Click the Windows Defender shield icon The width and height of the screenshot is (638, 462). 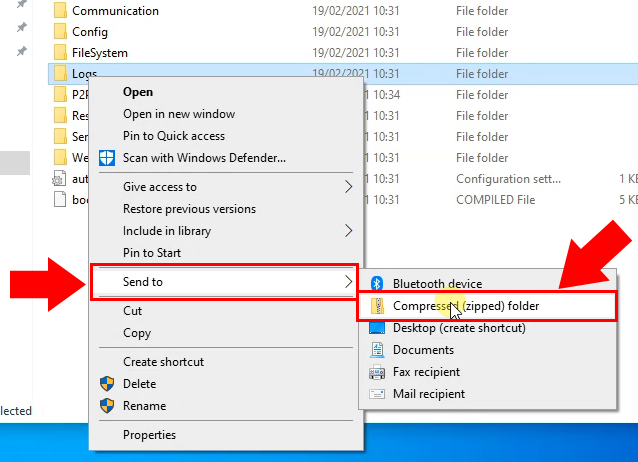tap(107, 158)
